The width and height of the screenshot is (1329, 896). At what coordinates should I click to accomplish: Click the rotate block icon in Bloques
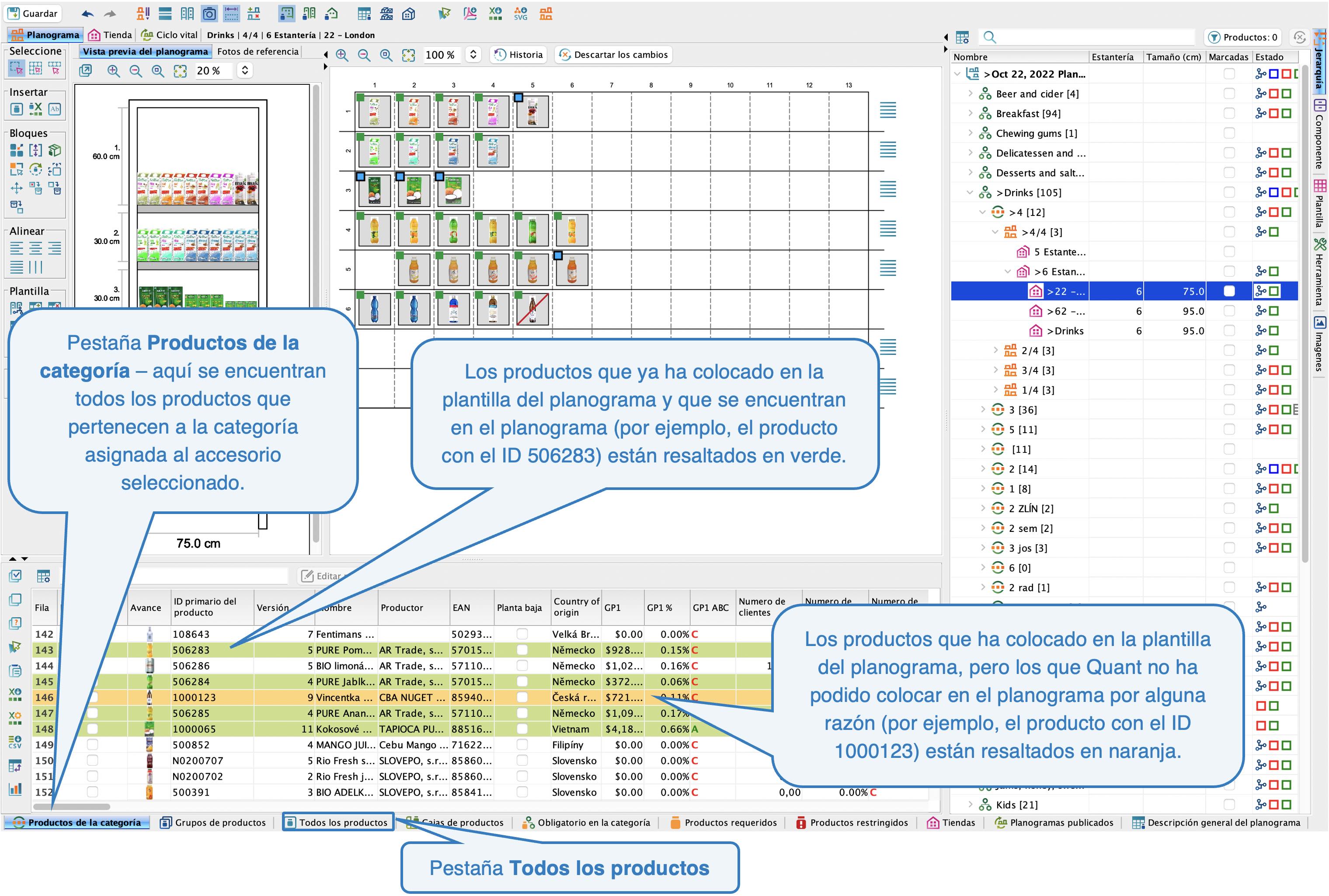point(35,169)
